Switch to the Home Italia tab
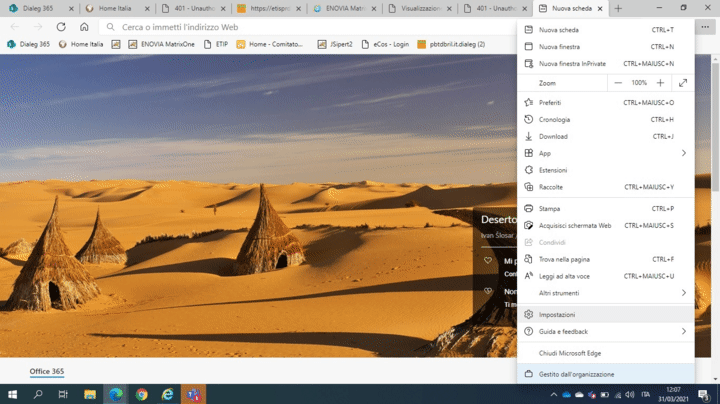 pos(113,8)
